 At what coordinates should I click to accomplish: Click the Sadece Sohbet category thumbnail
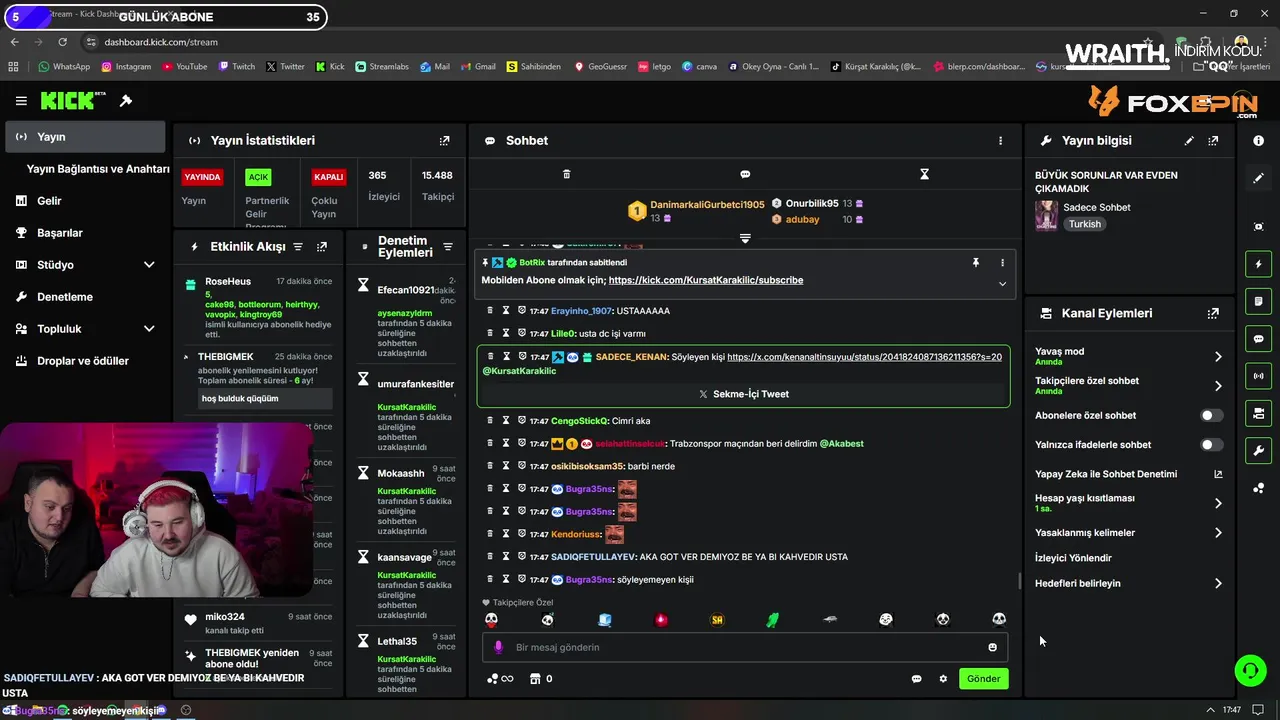point(1047,215)
